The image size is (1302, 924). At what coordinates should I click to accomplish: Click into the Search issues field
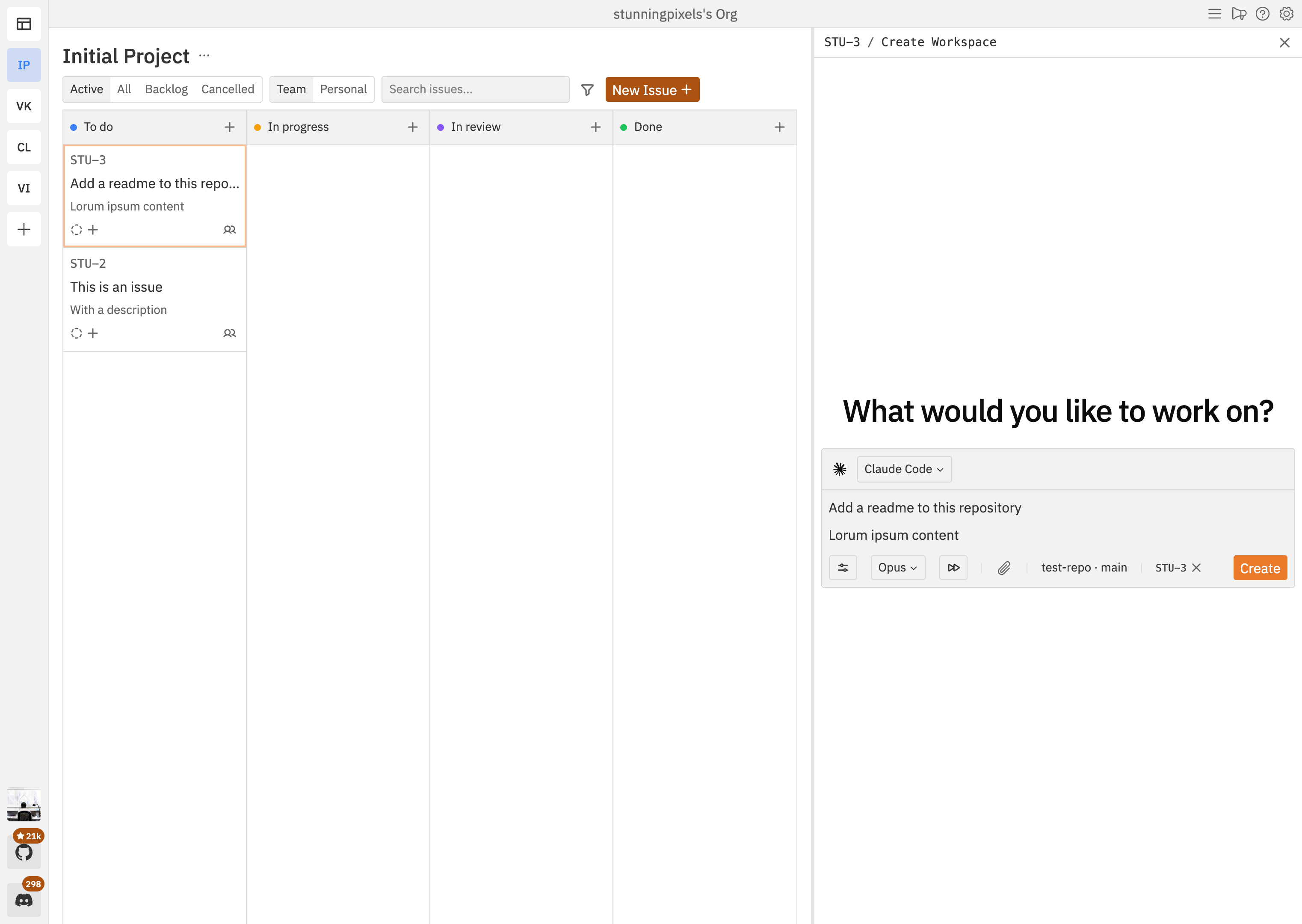(x=476, y=89)
